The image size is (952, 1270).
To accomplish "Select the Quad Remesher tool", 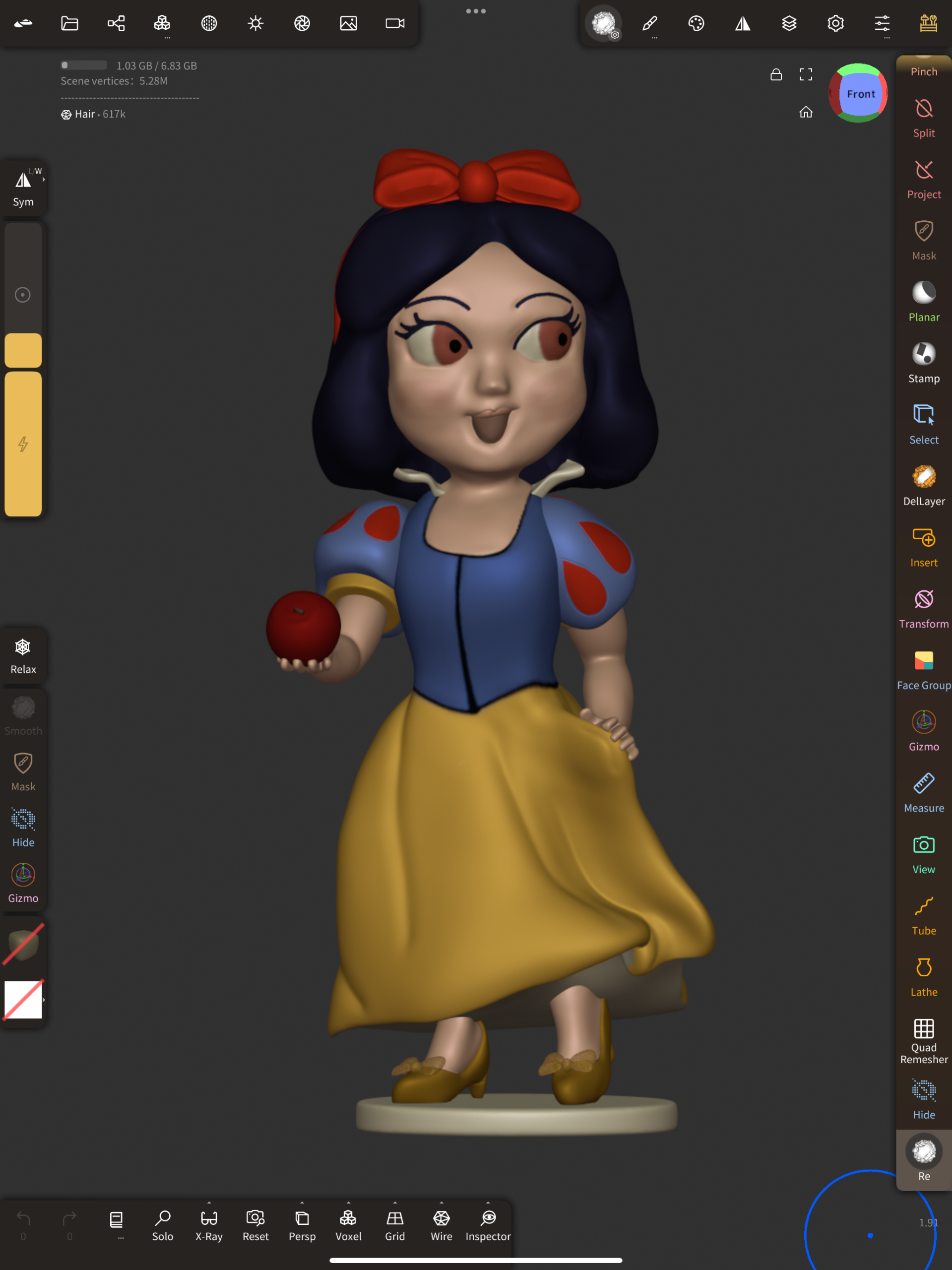I will [924, 1041].
